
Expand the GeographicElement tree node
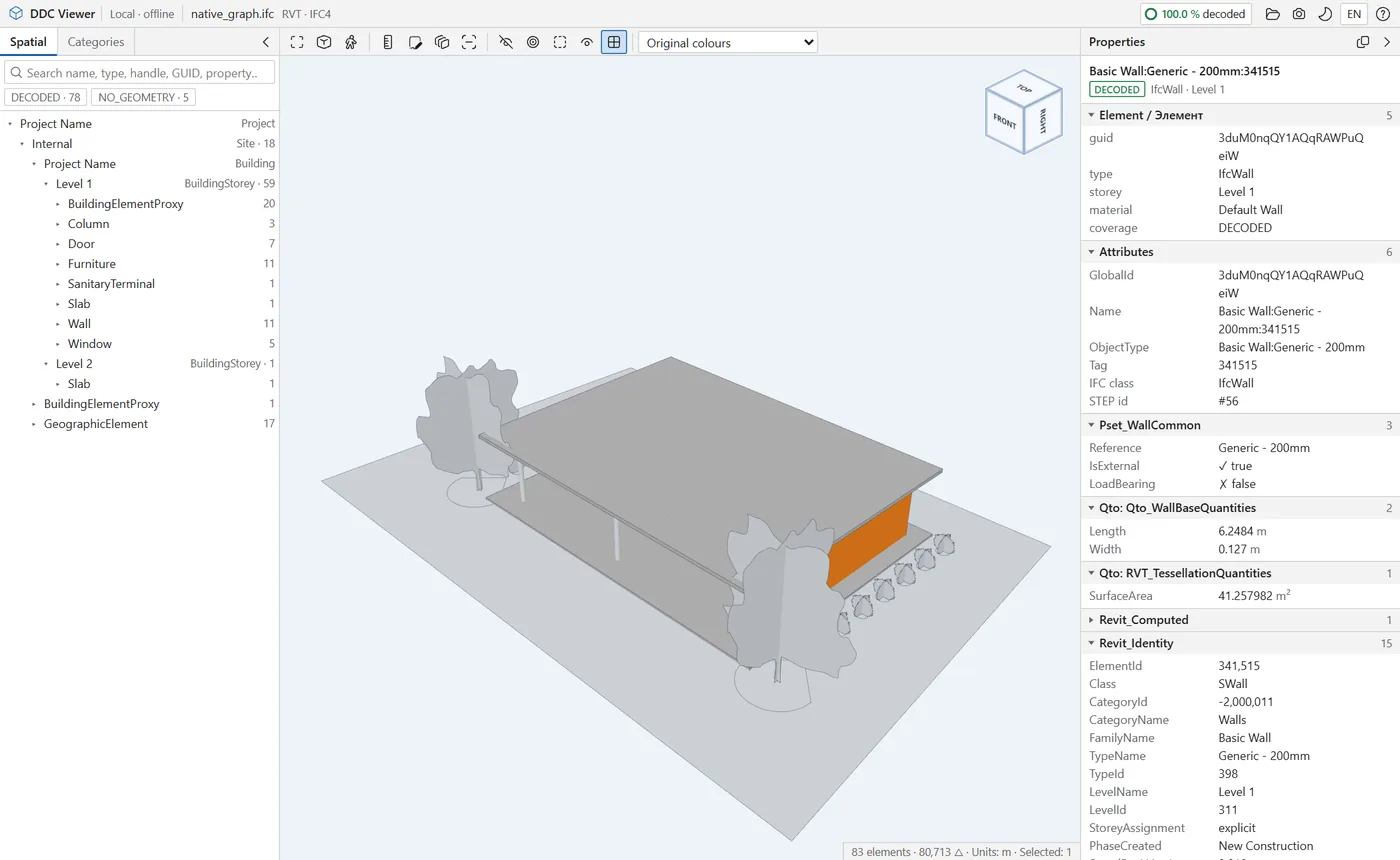[x=34, y=424]
